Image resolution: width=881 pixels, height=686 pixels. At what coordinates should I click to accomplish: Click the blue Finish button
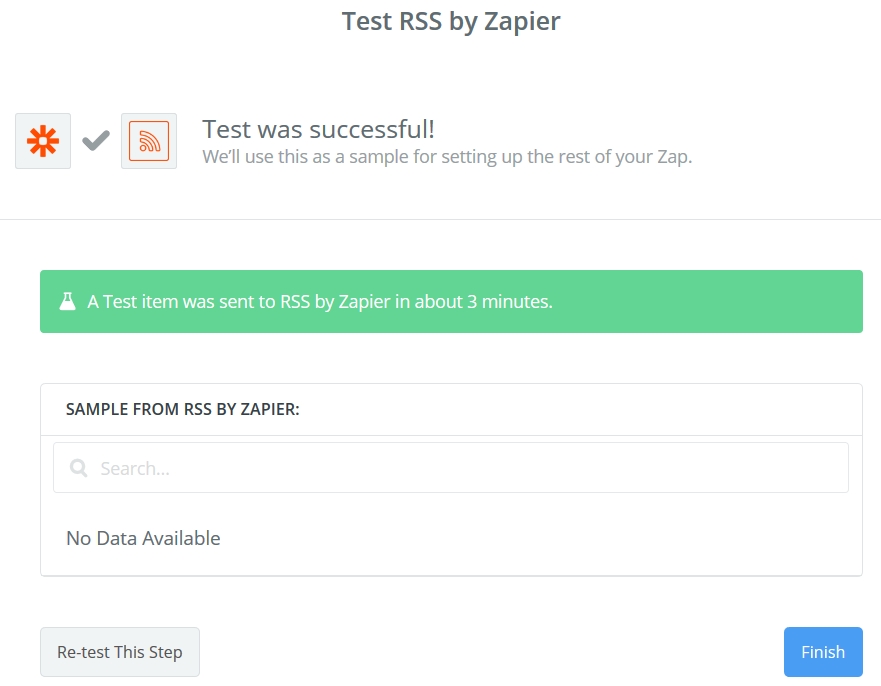[823, 652]
